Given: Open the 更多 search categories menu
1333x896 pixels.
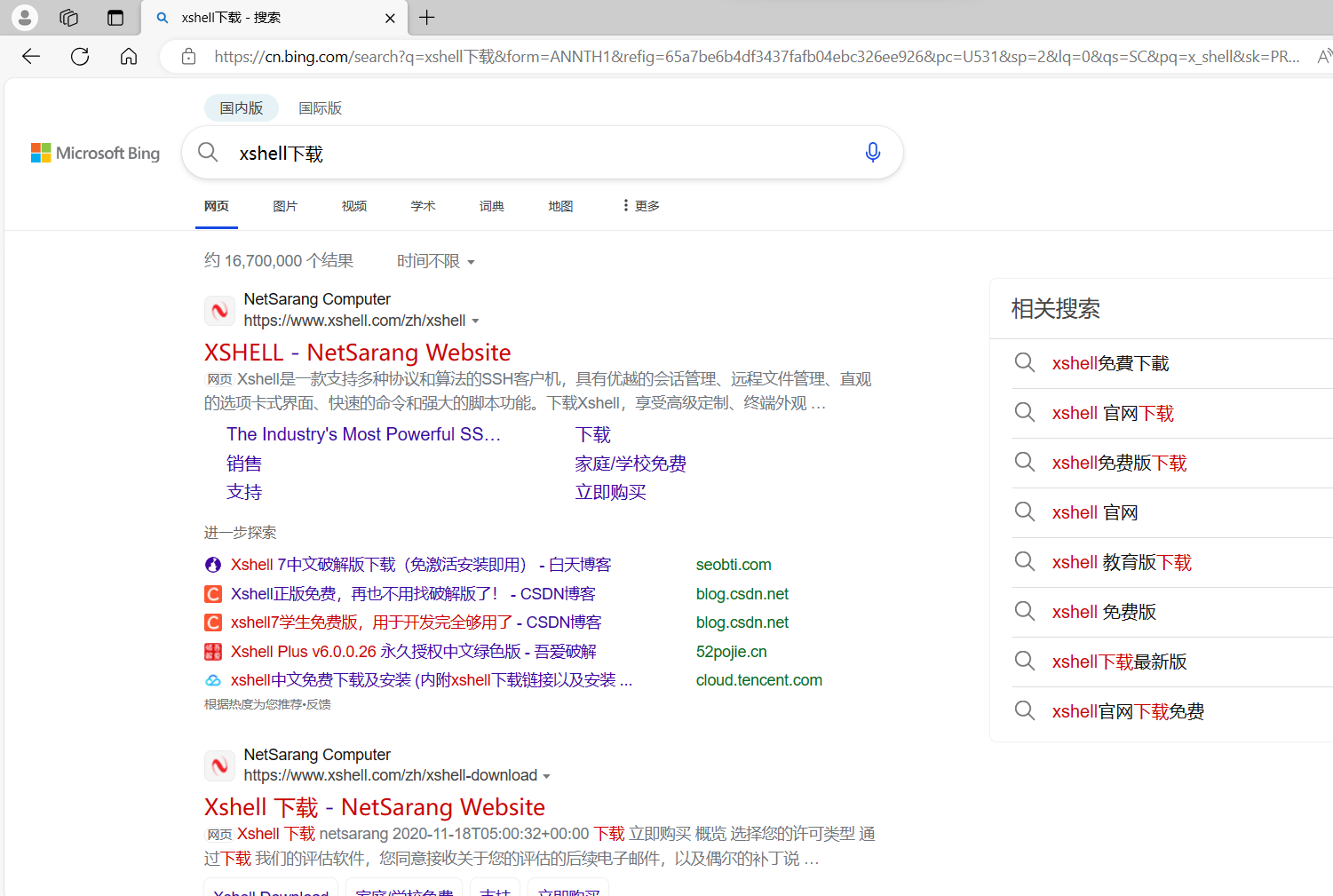Looking at the screenshot, I should (x=639, y=205).
